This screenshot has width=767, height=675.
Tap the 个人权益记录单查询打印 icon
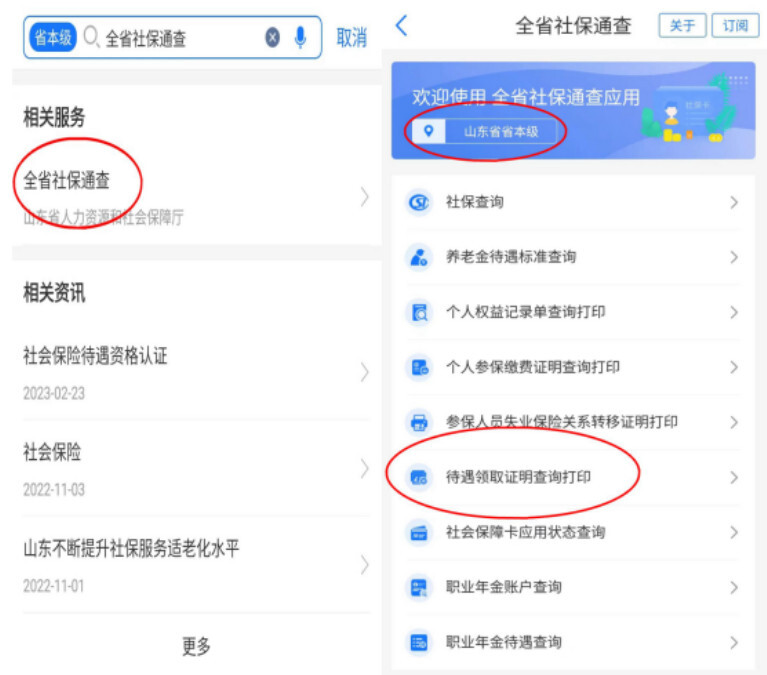(x=419, y=313)
